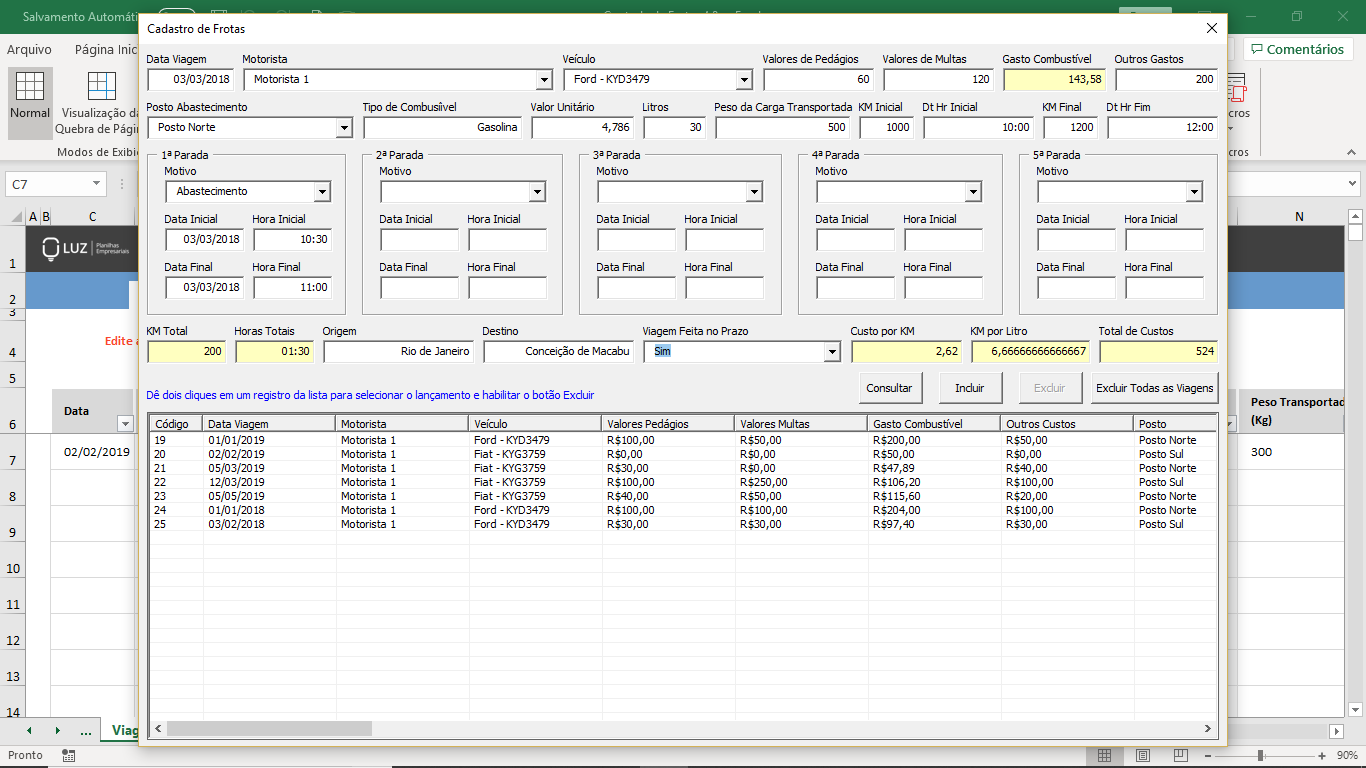Click the Litros field
The height and width of the screenshot is (768, 1366).
(674, 127)
